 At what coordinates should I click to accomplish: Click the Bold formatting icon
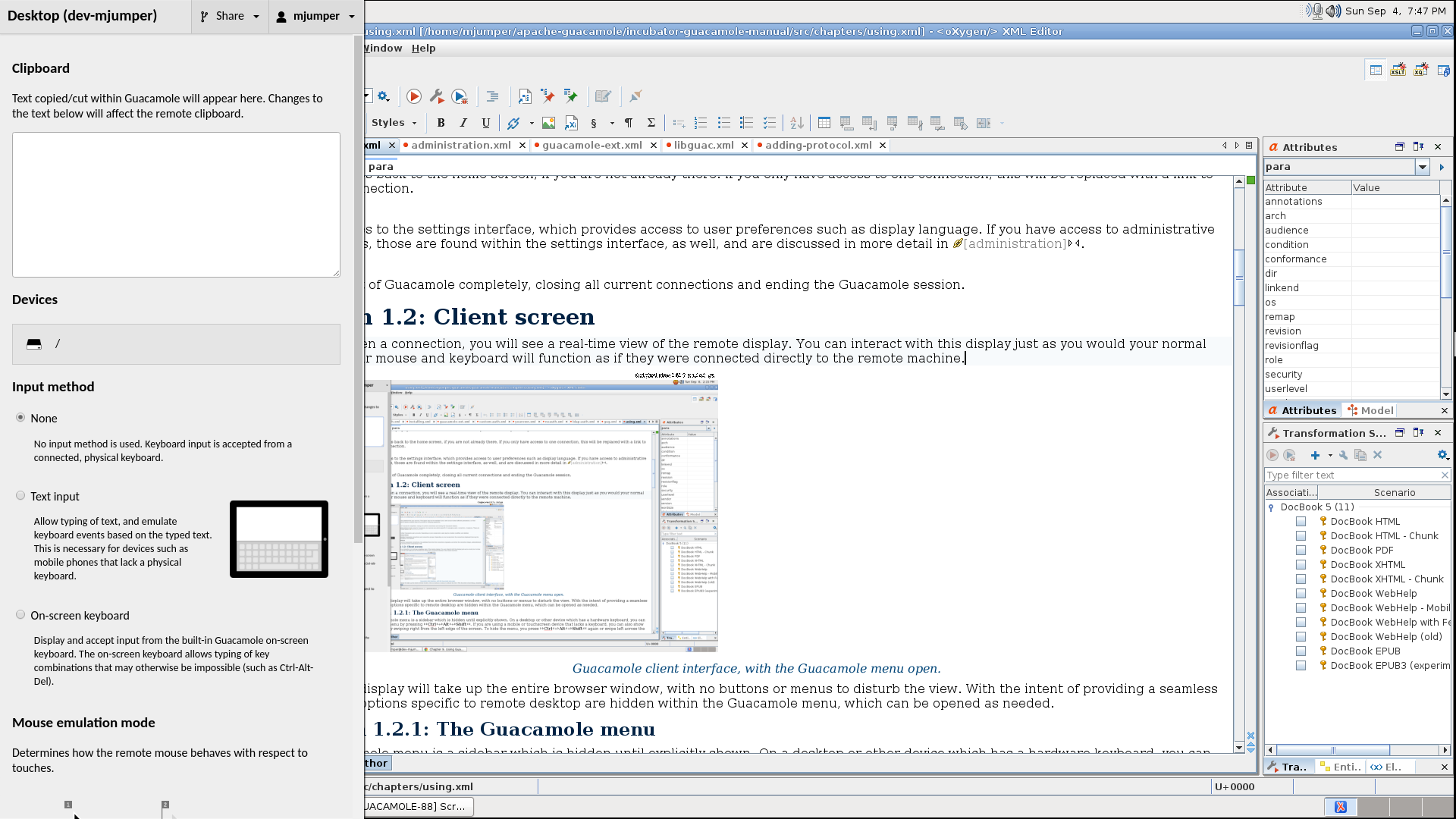pyautogui.click(x=441, y=123)
